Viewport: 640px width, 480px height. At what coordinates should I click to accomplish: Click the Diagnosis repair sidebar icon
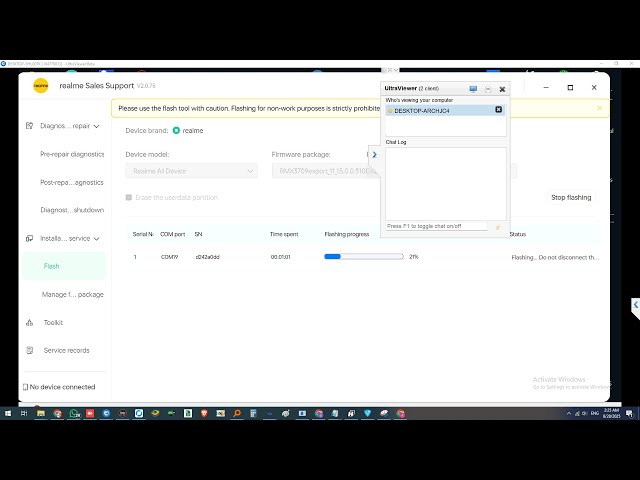[29, 126]
